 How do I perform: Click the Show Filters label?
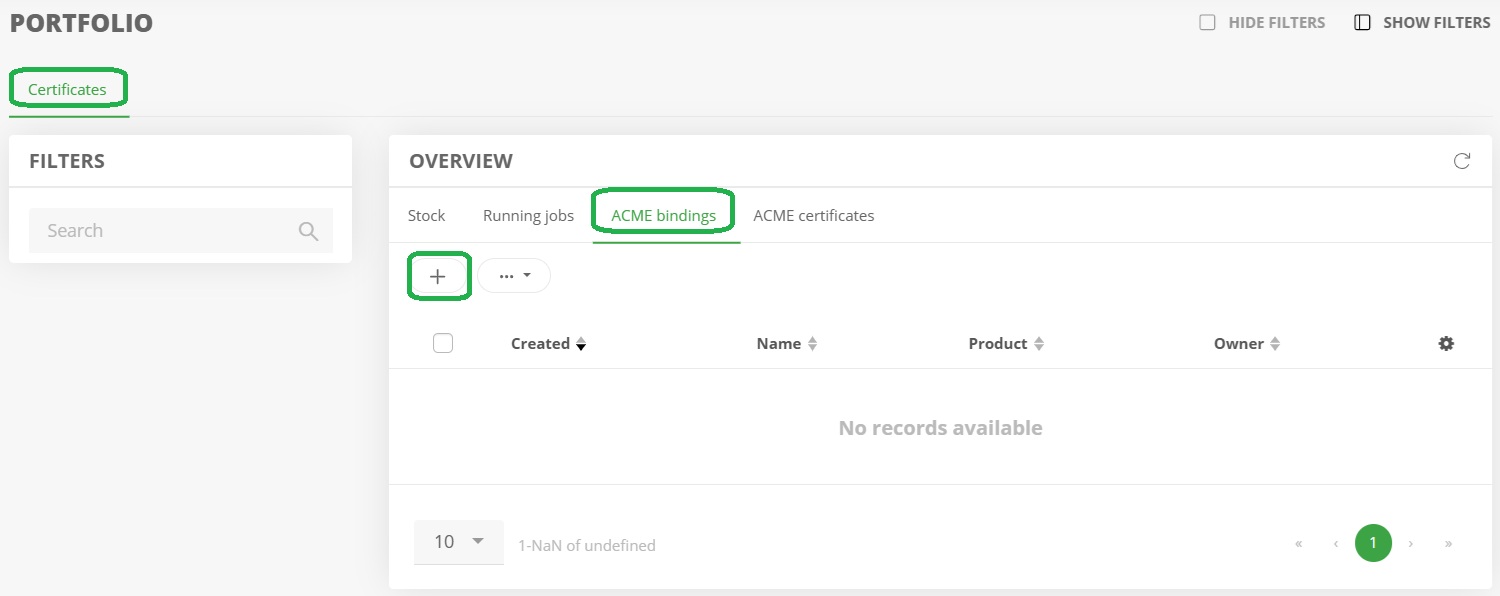1437,23
